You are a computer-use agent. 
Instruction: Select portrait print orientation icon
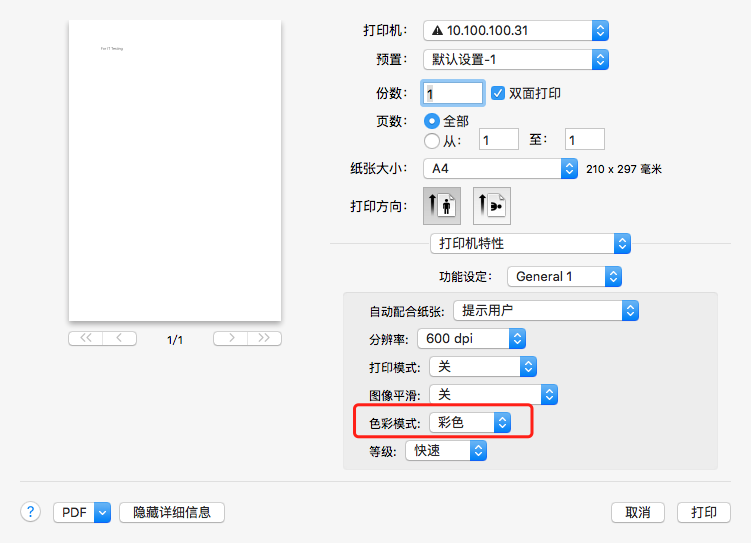tap(442, 206)
